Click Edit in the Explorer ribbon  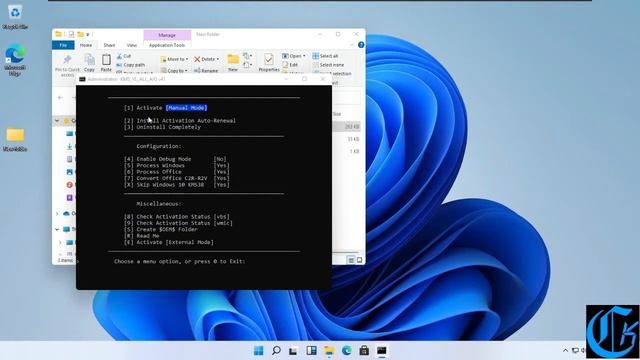point(290,65)
